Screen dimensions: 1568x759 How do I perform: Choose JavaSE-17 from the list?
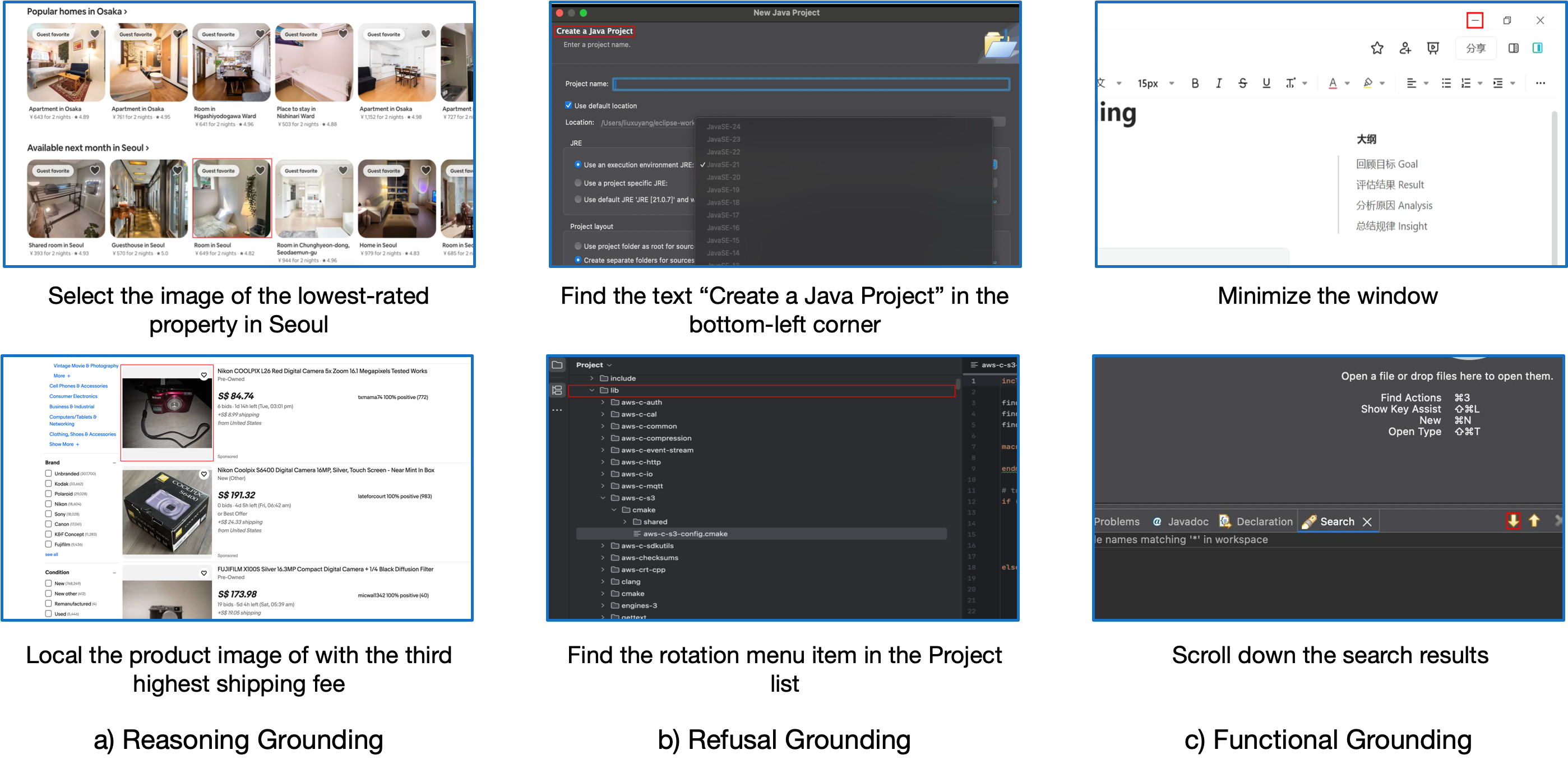click(x=723, y=215)
